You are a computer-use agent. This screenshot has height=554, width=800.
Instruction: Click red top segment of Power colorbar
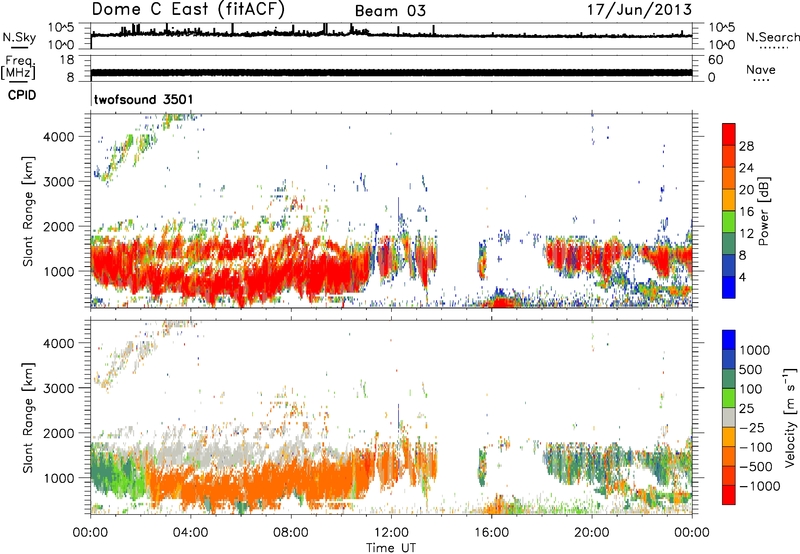pos(729,134)
